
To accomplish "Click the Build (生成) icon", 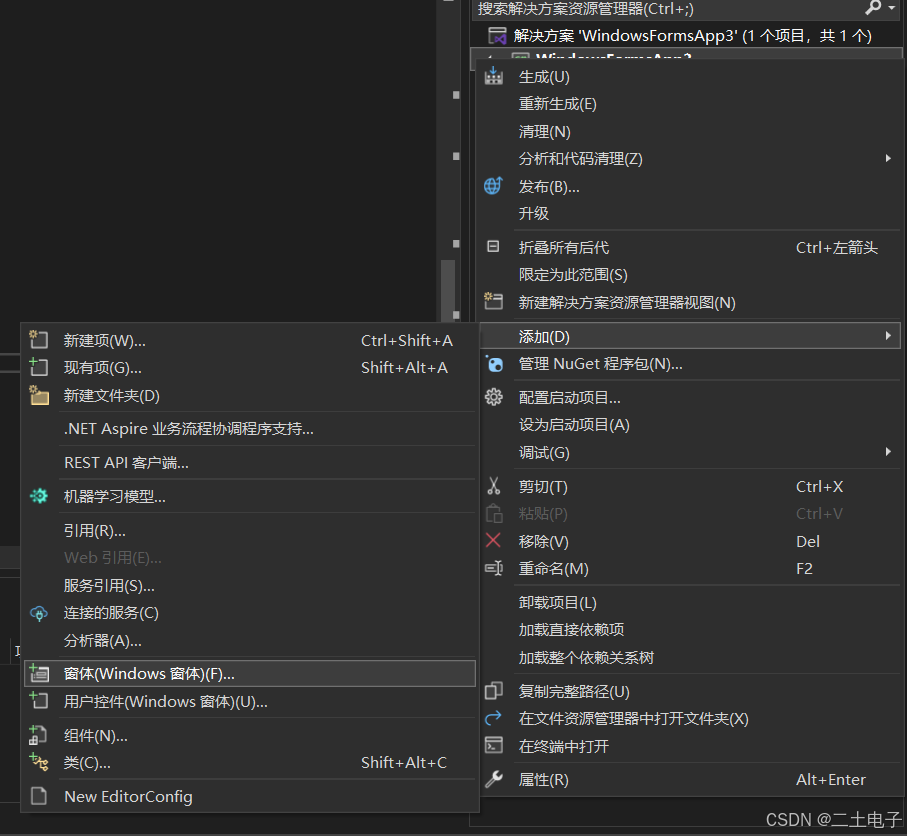I will click(x=493, y=76).
